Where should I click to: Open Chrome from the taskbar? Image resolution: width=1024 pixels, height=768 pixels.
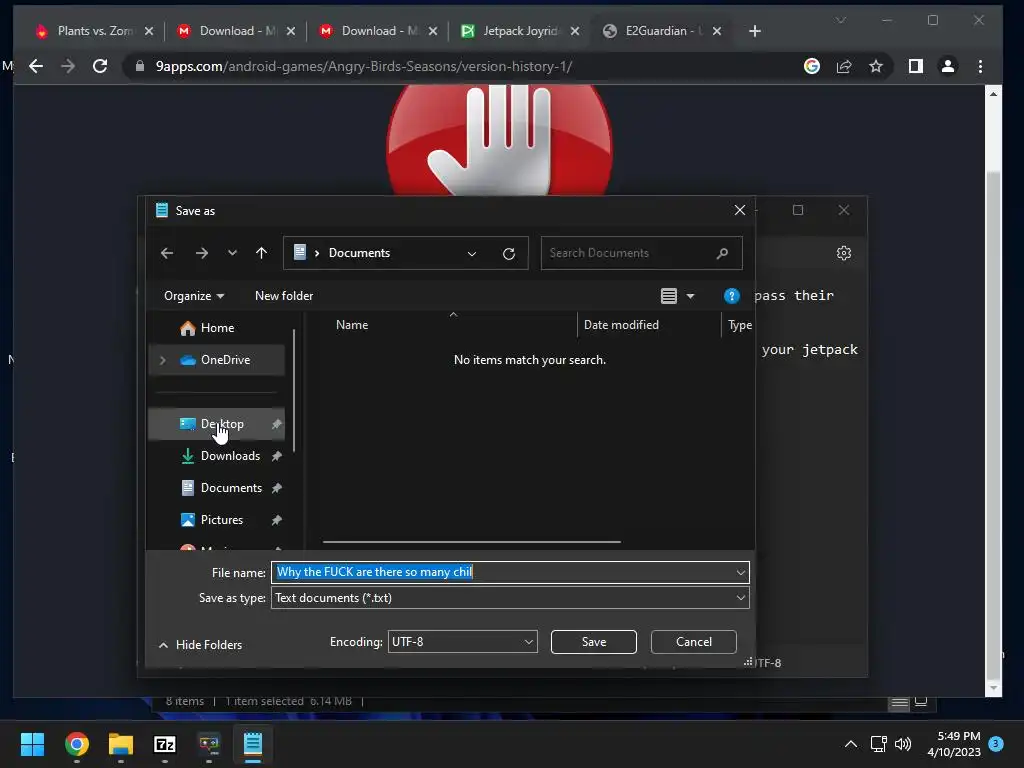(76, 744)
